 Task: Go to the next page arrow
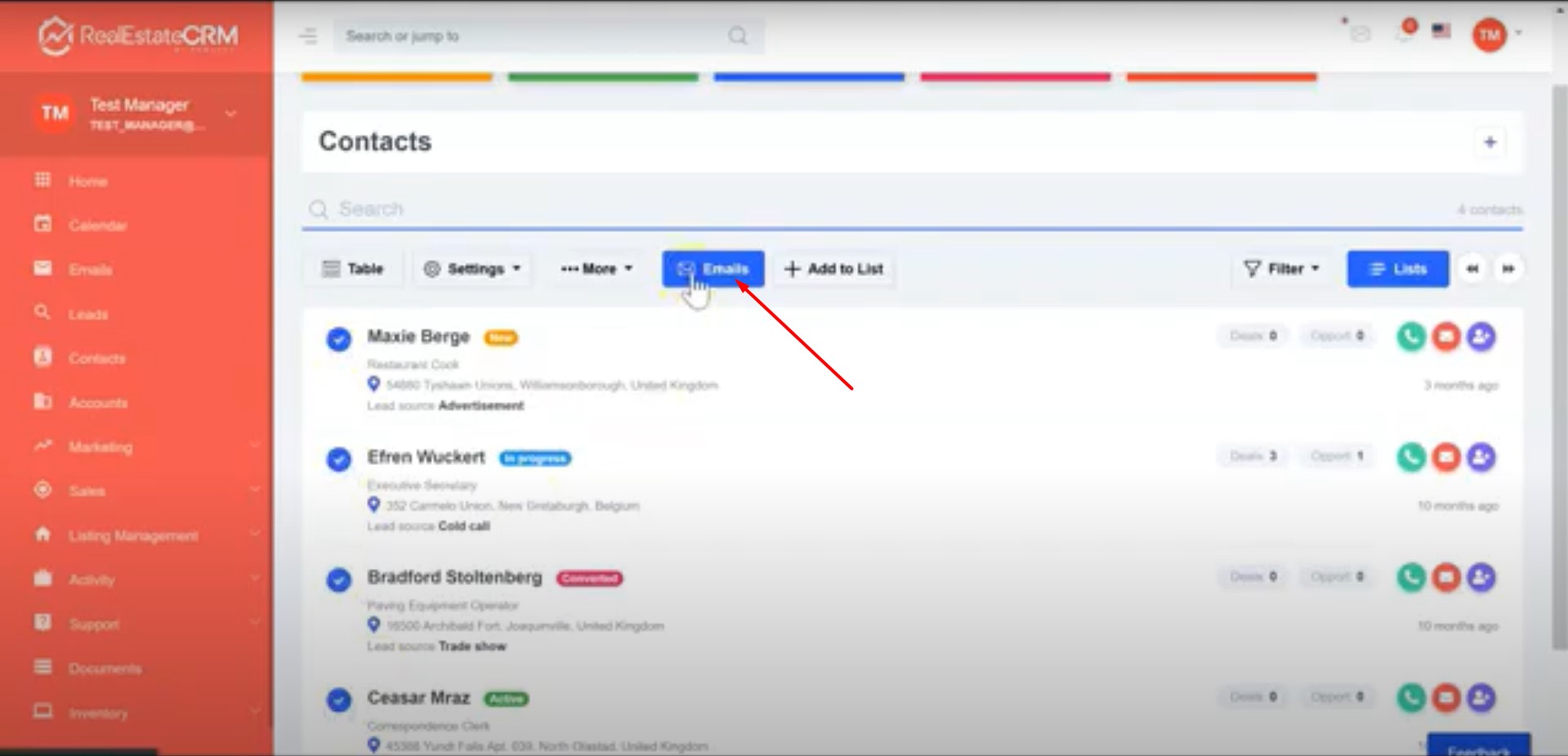[x=1508, y=269]
